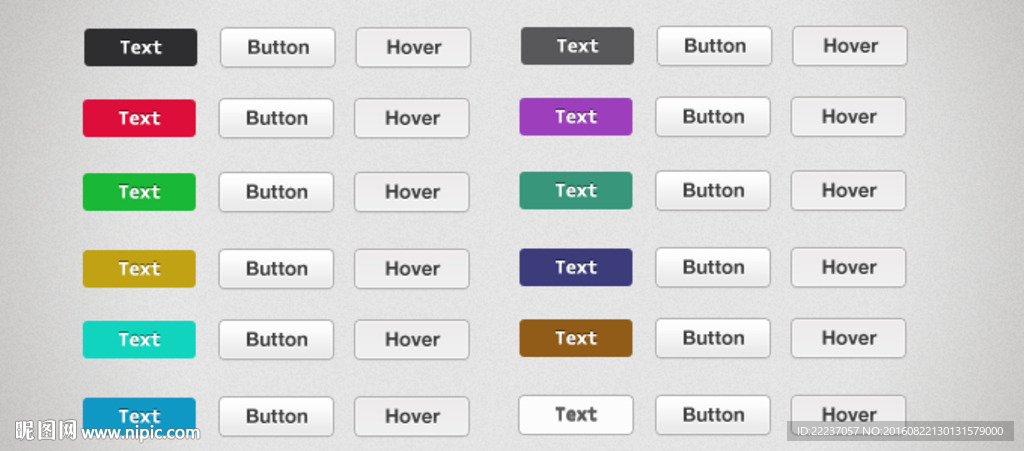Viewport: 1024px width, 451px height.
Task: Select Hover button in the navy Text row
Action: point(849,267)
